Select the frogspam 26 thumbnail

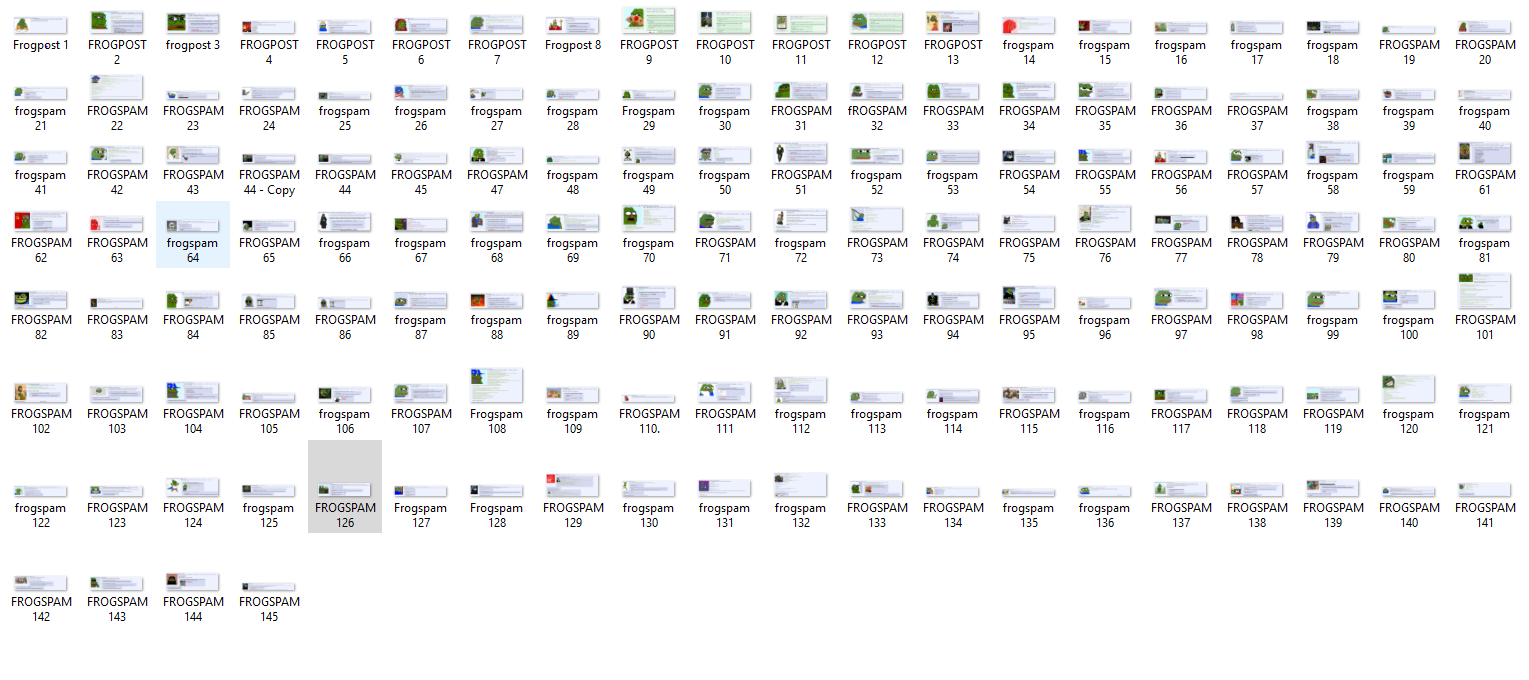pyautogui.click(x=421, y=93)
